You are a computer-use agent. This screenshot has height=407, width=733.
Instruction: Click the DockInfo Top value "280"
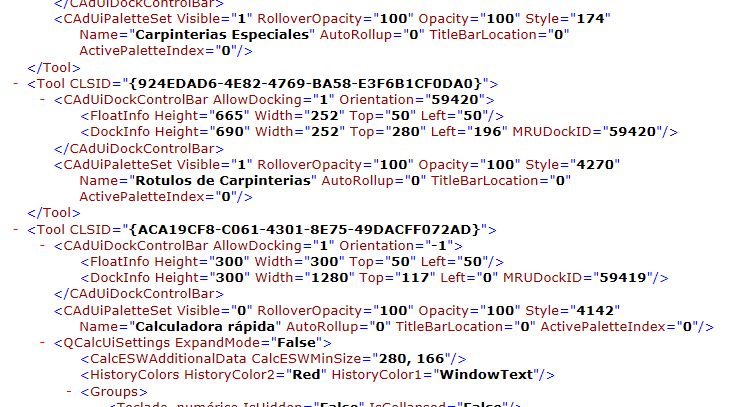(406, 132)
